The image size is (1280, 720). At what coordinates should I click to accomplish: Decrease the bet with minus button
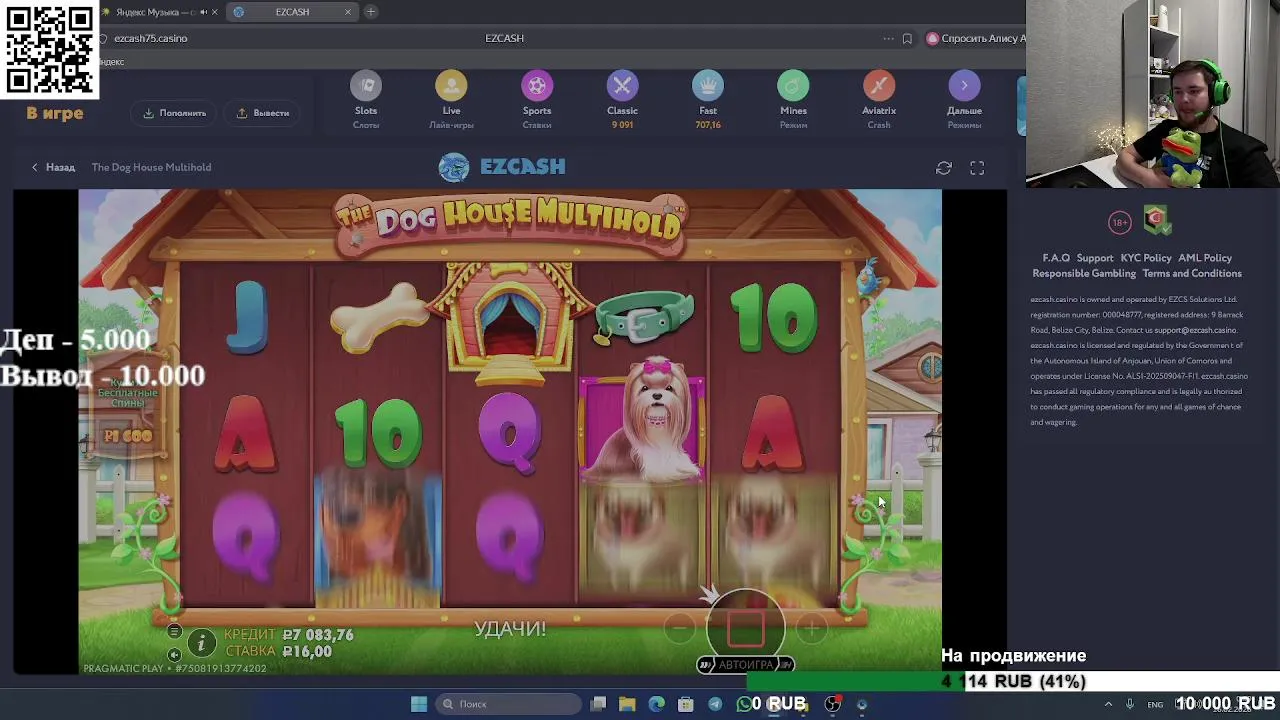[x=679, y=628]
